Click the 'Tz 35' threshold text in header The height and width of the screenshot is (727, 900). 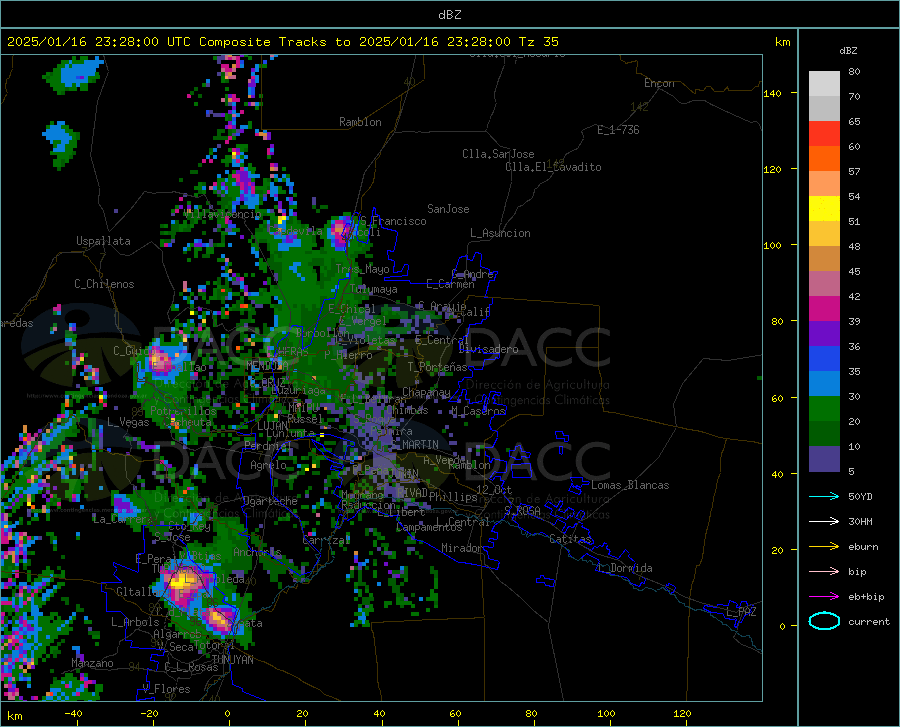click(x=538, y=42)
